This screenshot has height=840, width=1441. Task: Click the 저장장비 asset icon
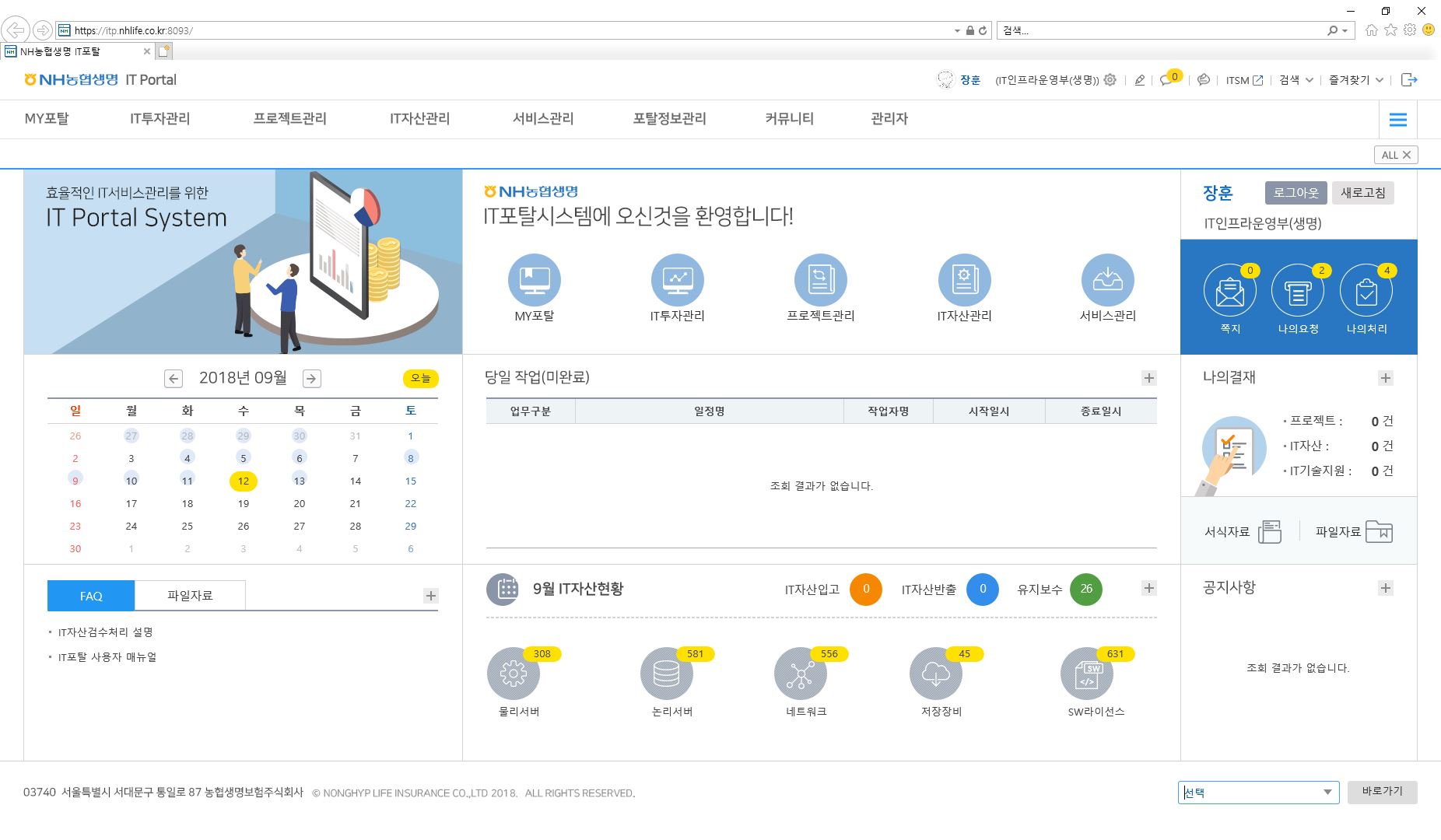tap(935, 674)
